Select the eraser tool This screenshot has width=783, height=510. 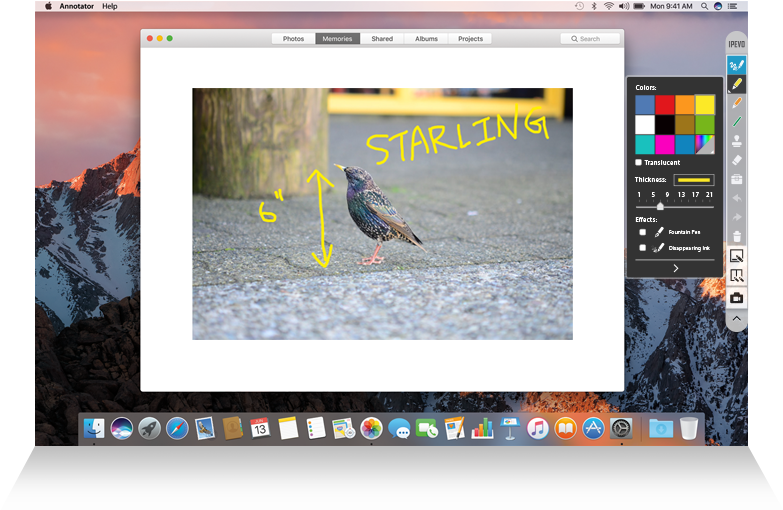736,160
